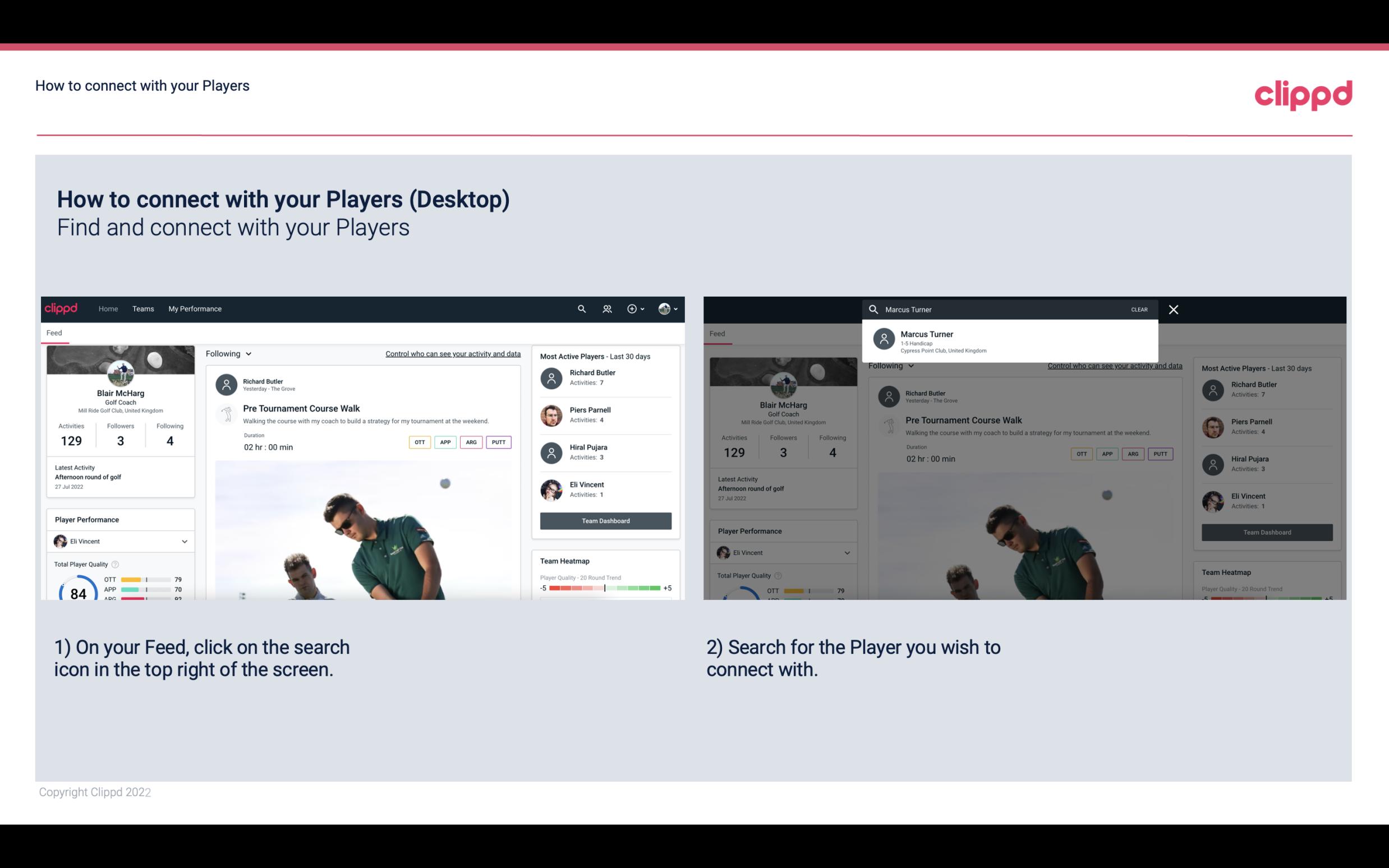Click Control who can see activity link

(x=452, y=353)
